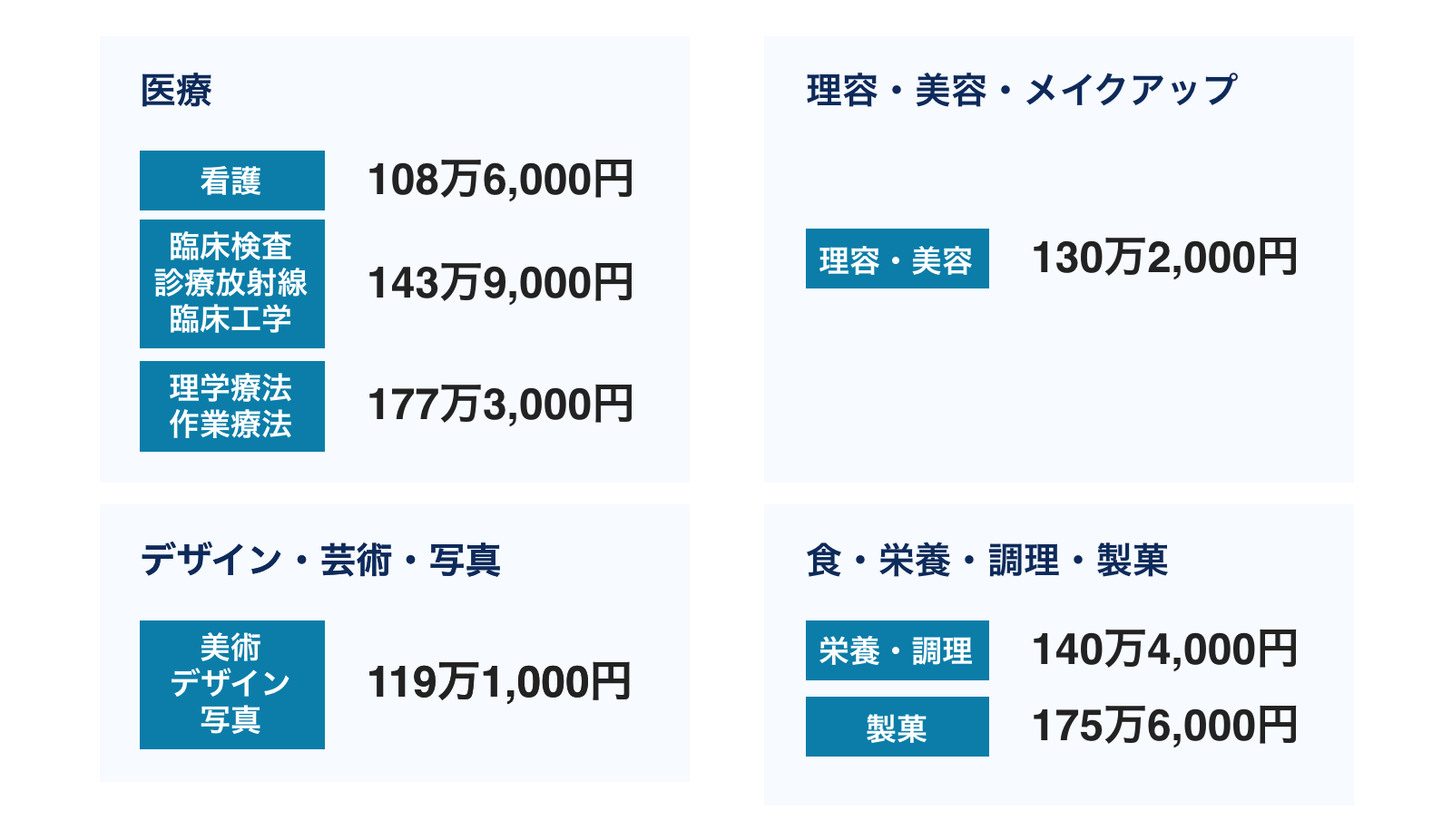Click the 食・栄養・調理・製菓 heading
The image size is (1452, 840).
pos(986,560)
